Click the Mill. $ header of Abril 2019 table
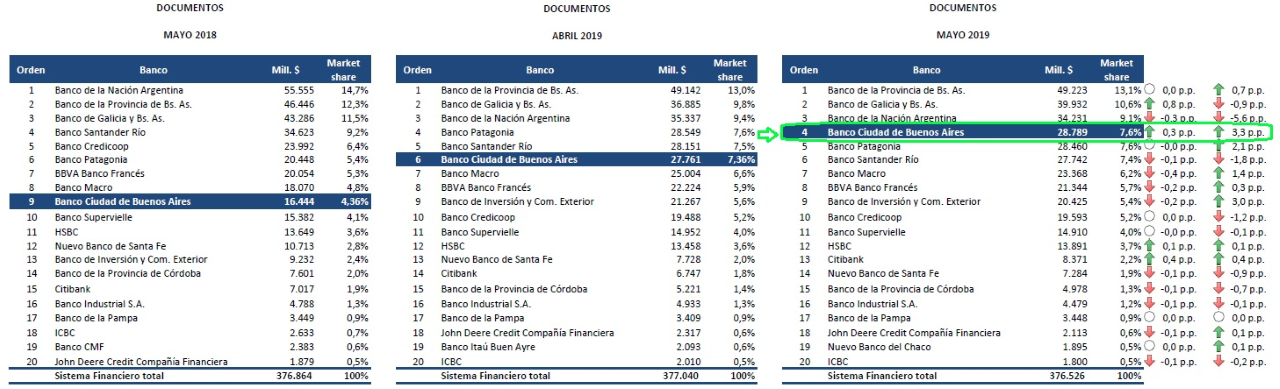 tap(672, 70)
